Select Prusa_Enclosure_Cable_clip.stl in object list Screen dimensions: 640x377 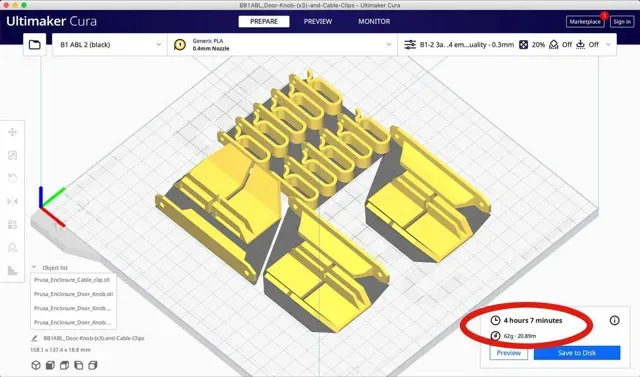click(73, 280)
